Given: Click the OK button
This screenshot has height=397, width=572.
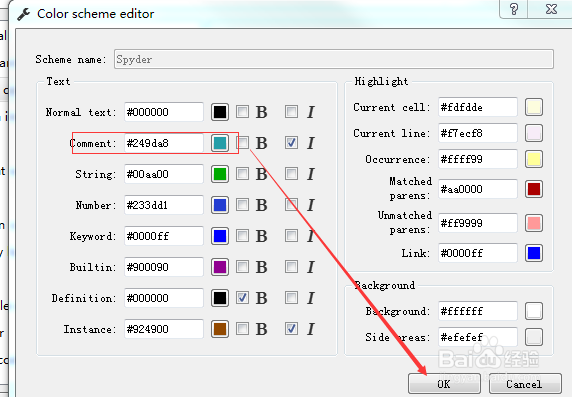Looking at the screenshot, I should 444,384.
